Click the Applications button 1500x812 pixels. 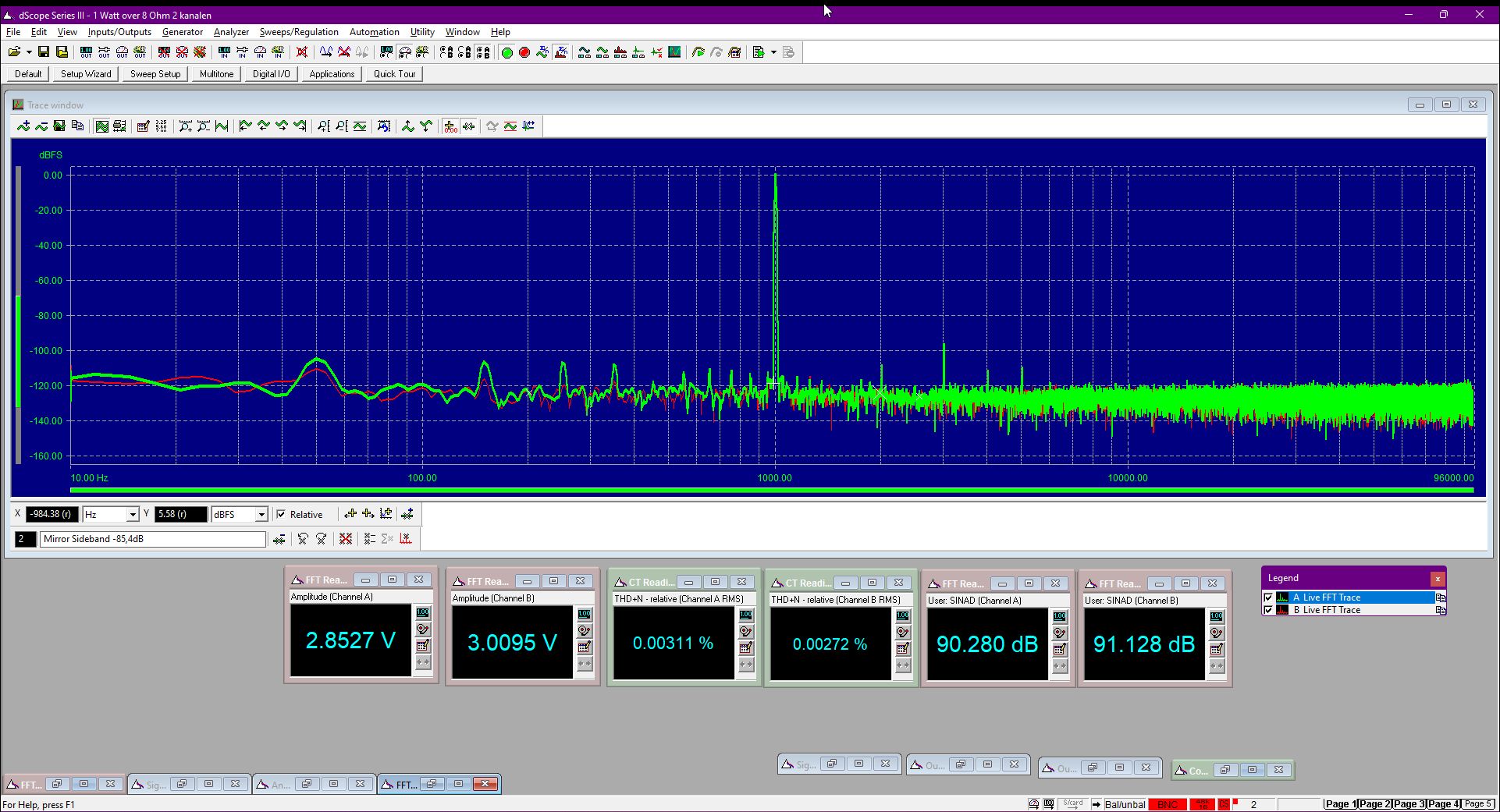click(x=332, y=74)
